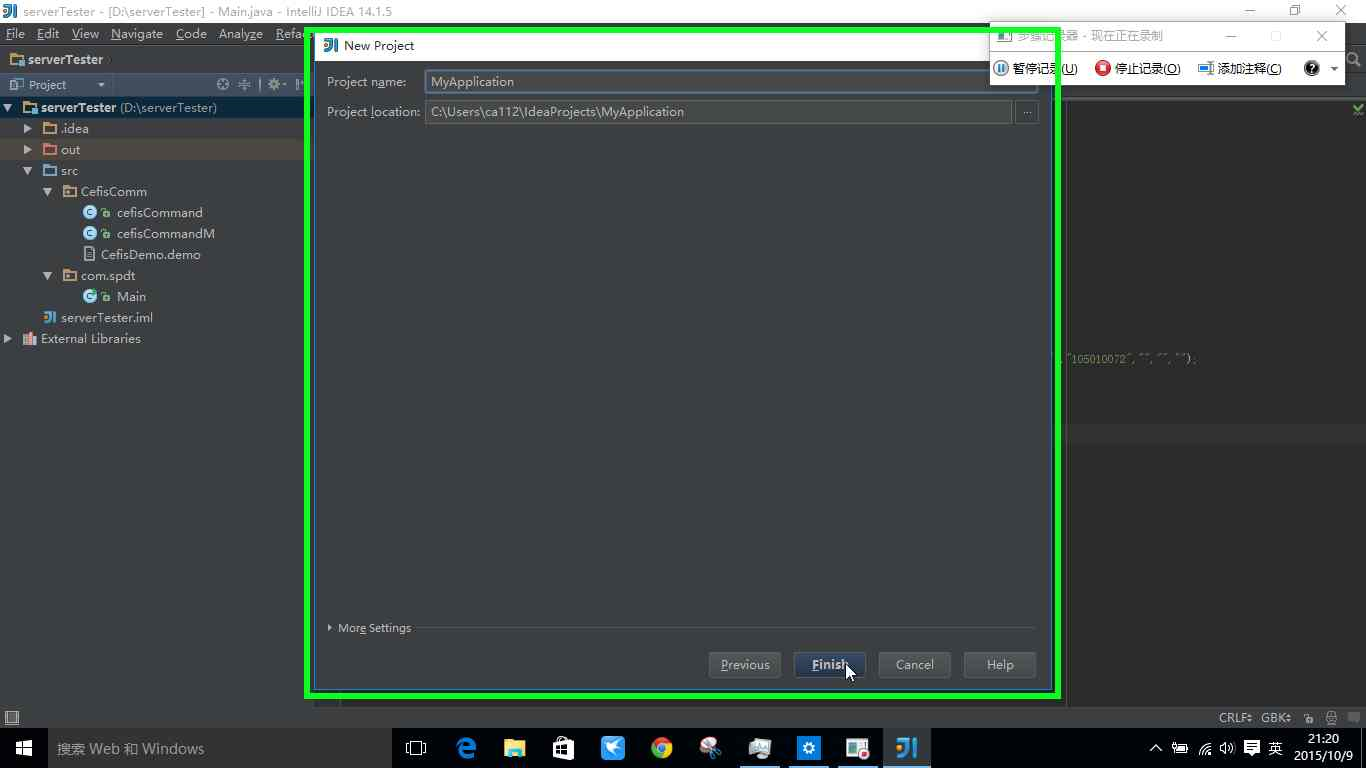Viewport: 1366px width, 768px height.
Task: Click Scroll from Source target icon
Action: [223, 85]
